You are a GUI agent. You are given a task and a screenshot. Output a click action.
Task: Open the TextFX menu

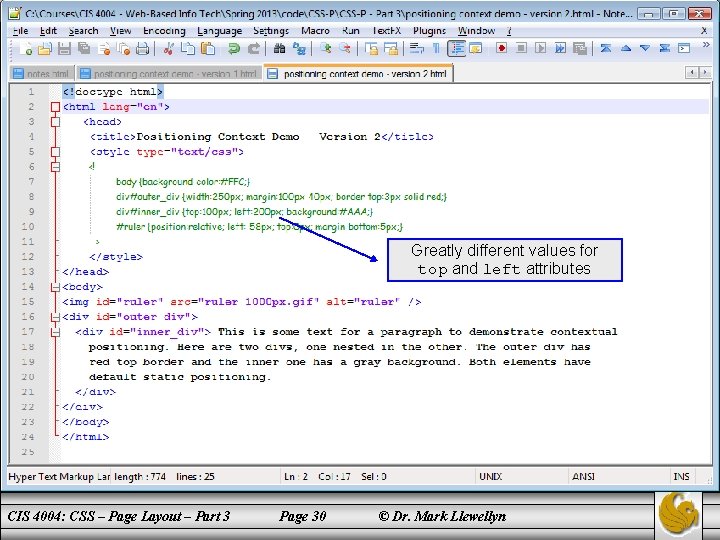pyautogui.click(x=386, y=31)
